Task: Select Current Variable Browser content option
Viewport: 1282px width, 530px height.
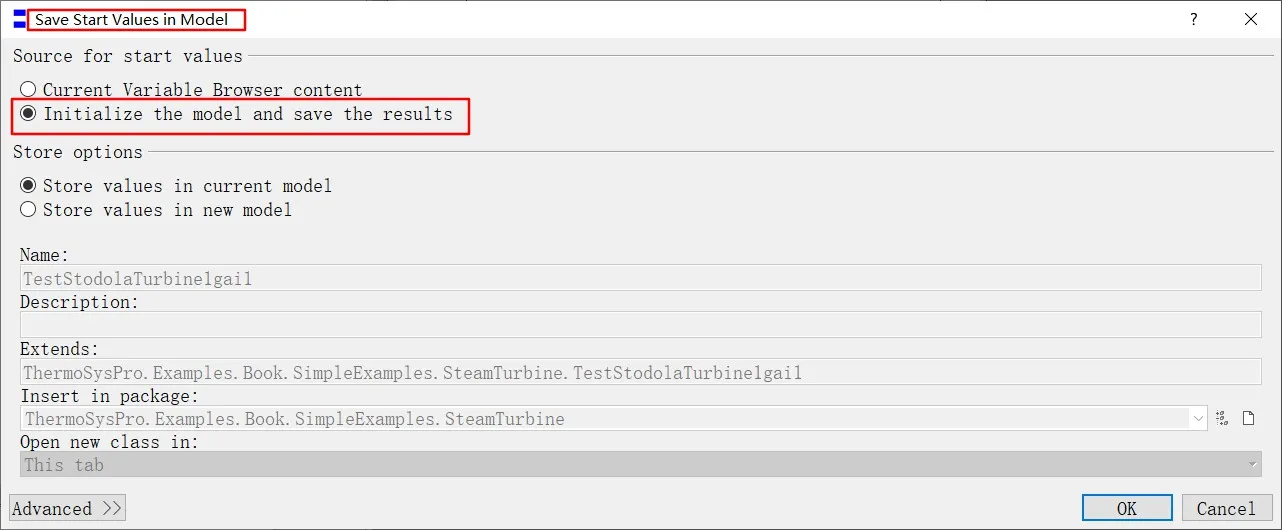Action: pyautogui.click(x=28, y=90)
